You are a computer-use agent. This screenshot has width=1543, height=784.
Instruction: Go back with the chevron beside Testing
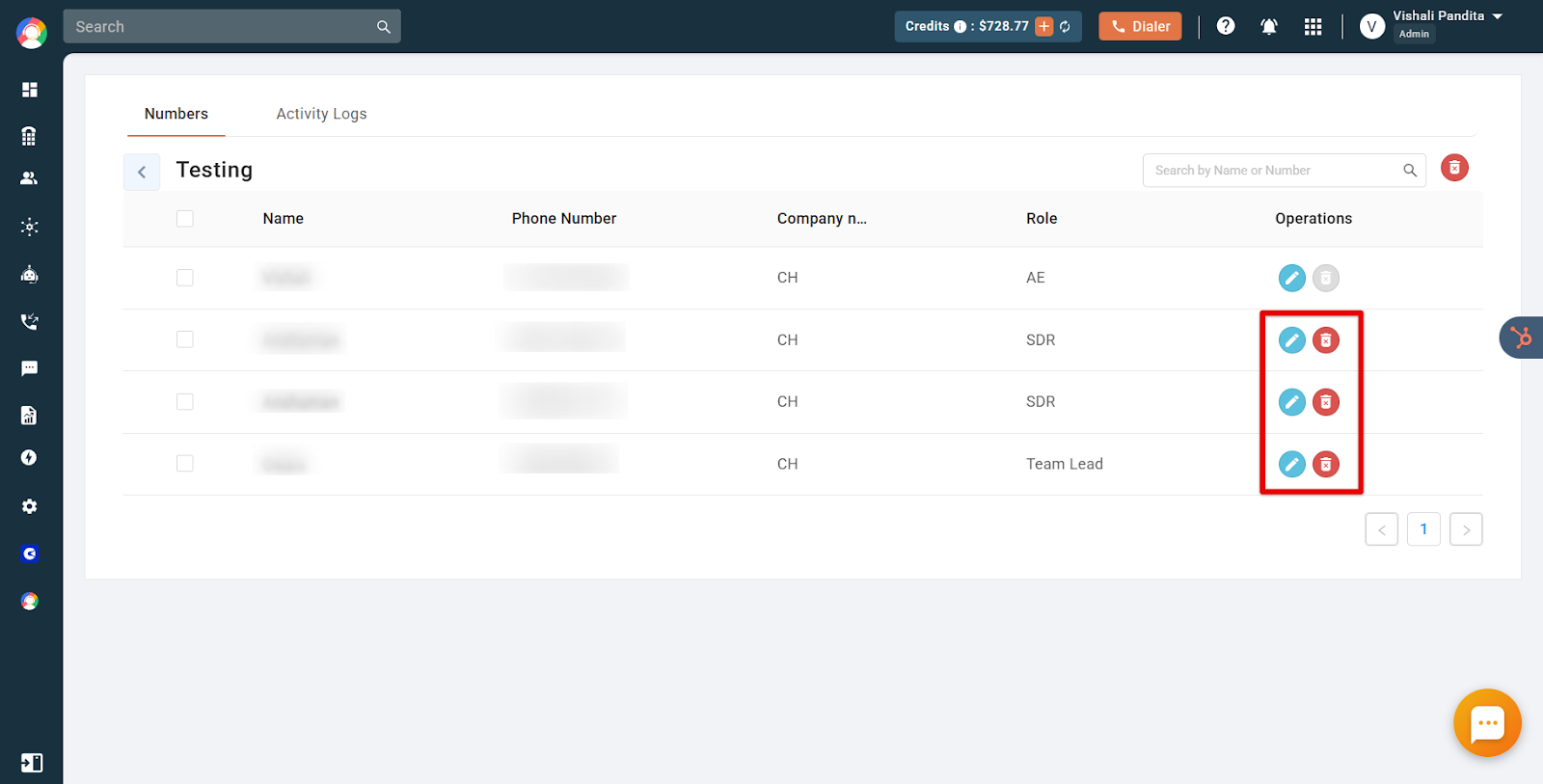pyautogui.click(x=142, y=172)
